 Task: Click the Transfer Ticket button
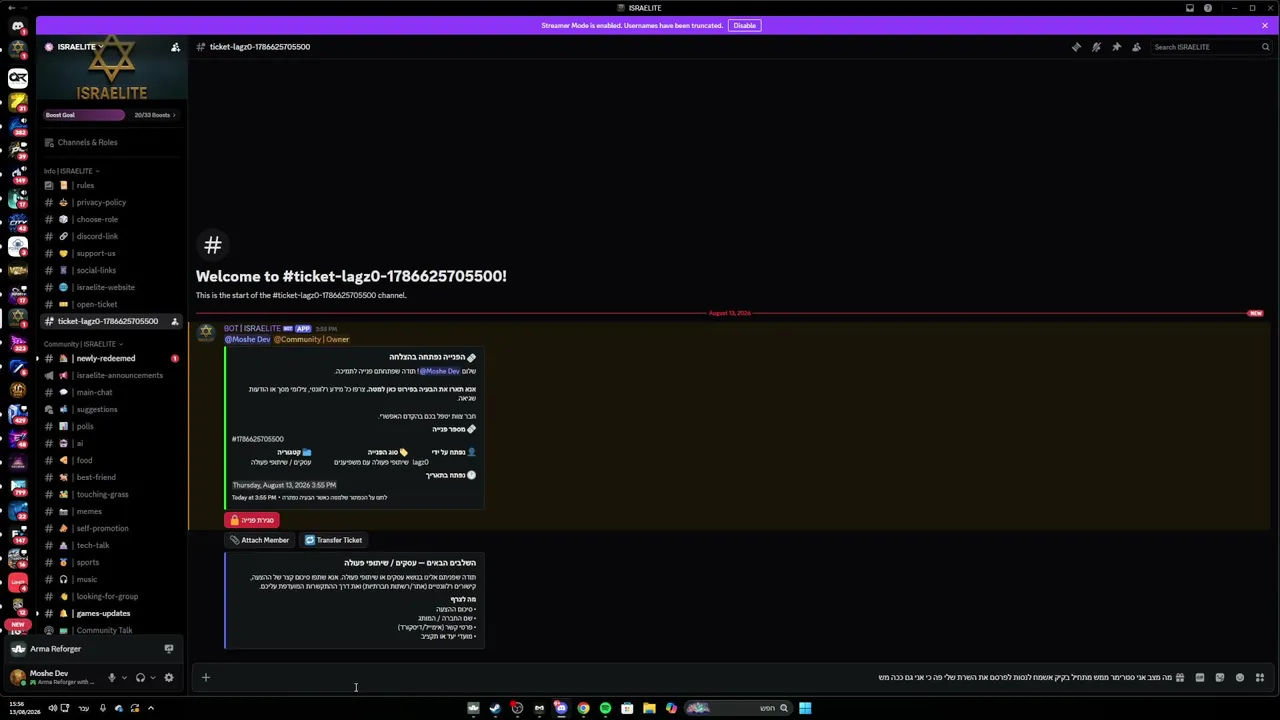[x=334, y=540]
